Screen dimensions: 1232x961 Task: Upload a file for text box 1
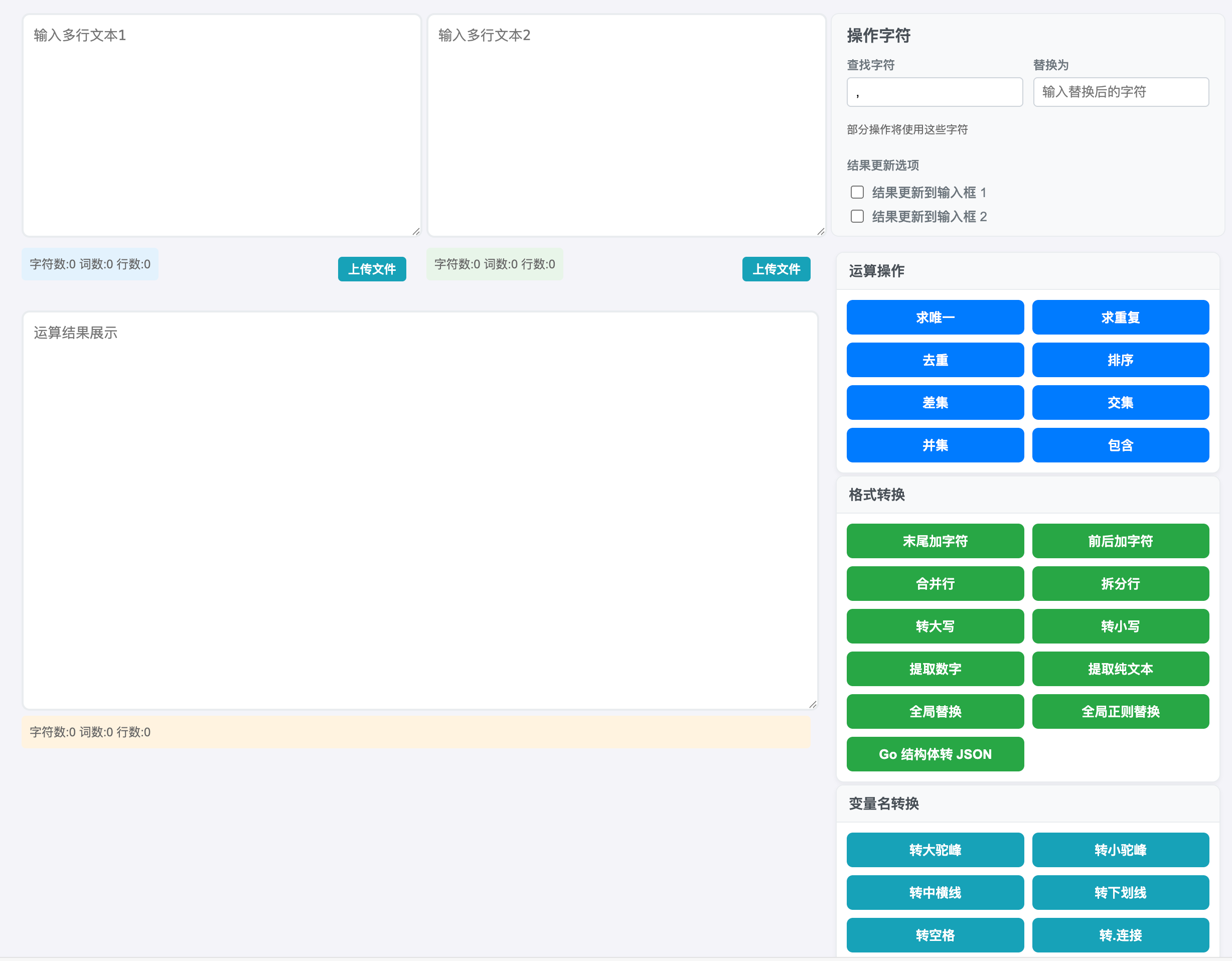372,269
